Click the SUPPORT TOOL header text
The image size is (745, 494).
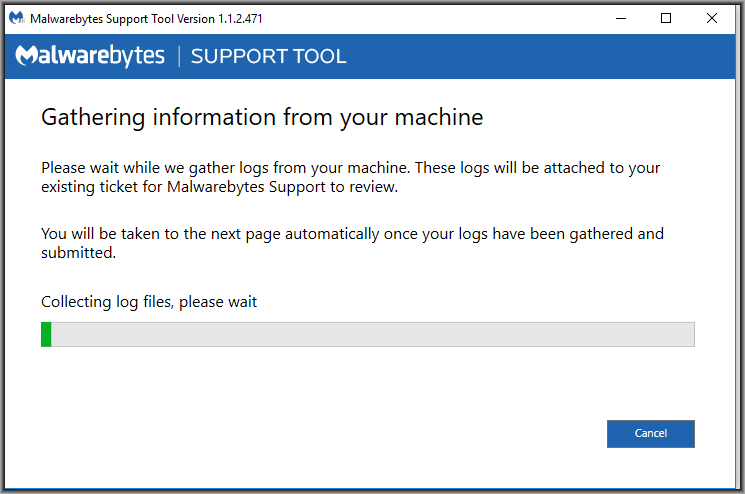(268, 56)
